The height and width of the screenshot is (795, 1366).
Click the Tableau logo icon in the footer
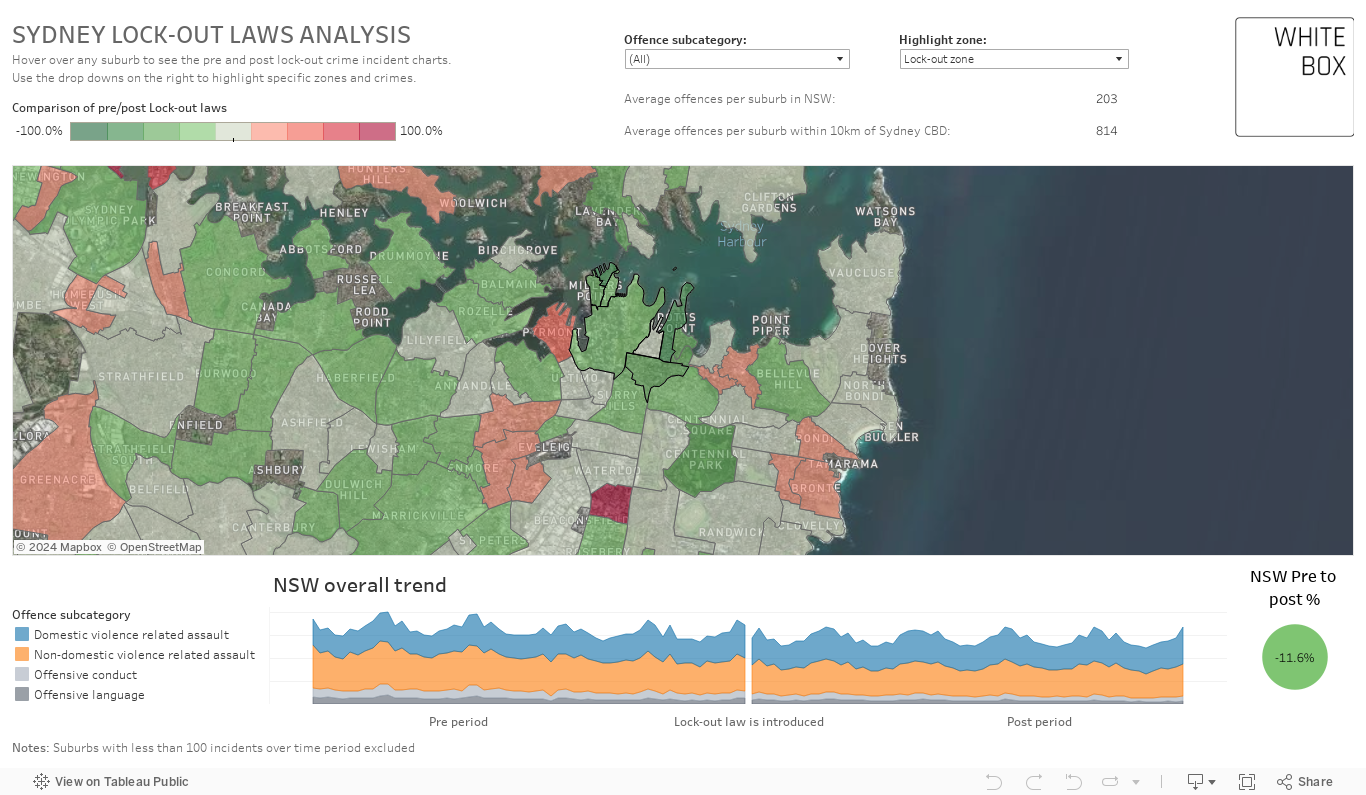point(41,782)
